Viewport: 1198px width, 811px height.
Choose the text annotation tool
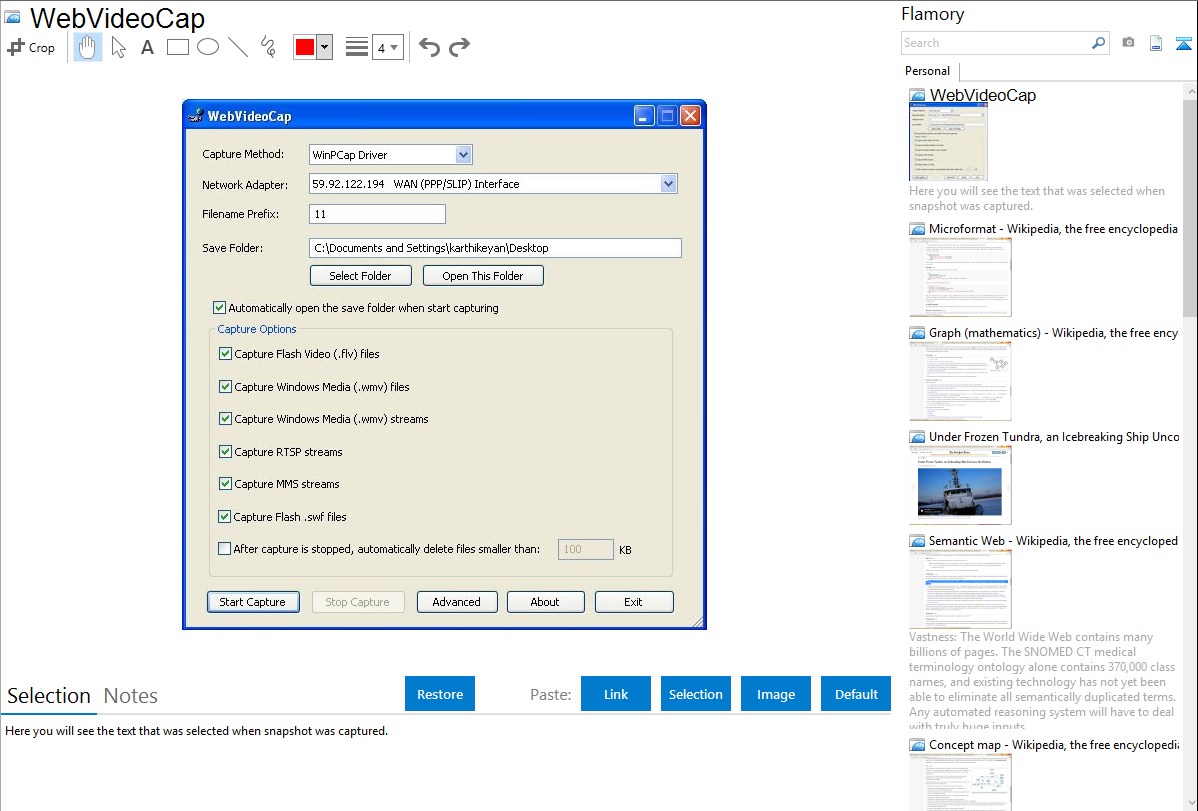pos(147,47)
